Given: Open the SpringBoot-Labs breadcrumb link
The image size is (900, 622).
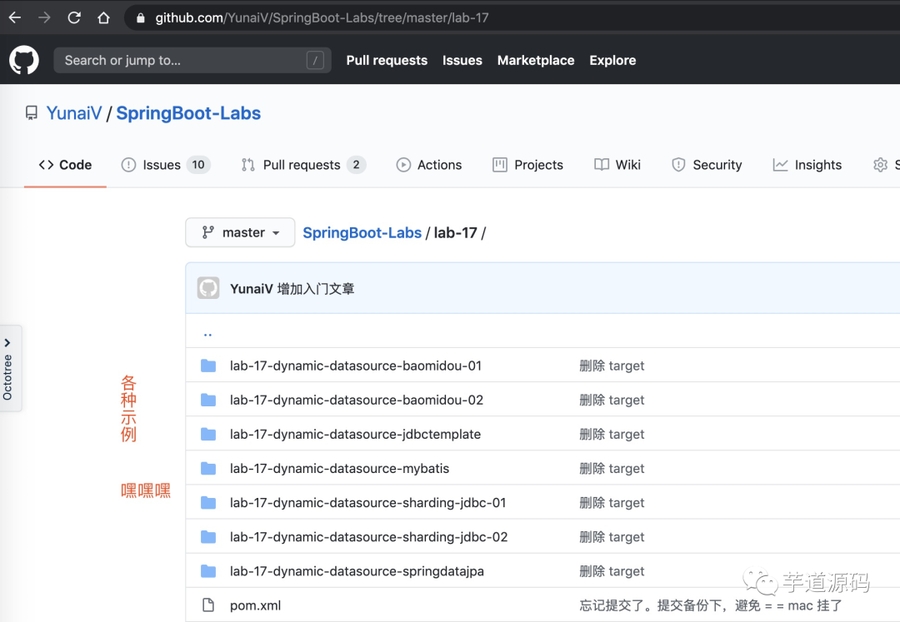Looking at the screenshot, I should [362, 232].
